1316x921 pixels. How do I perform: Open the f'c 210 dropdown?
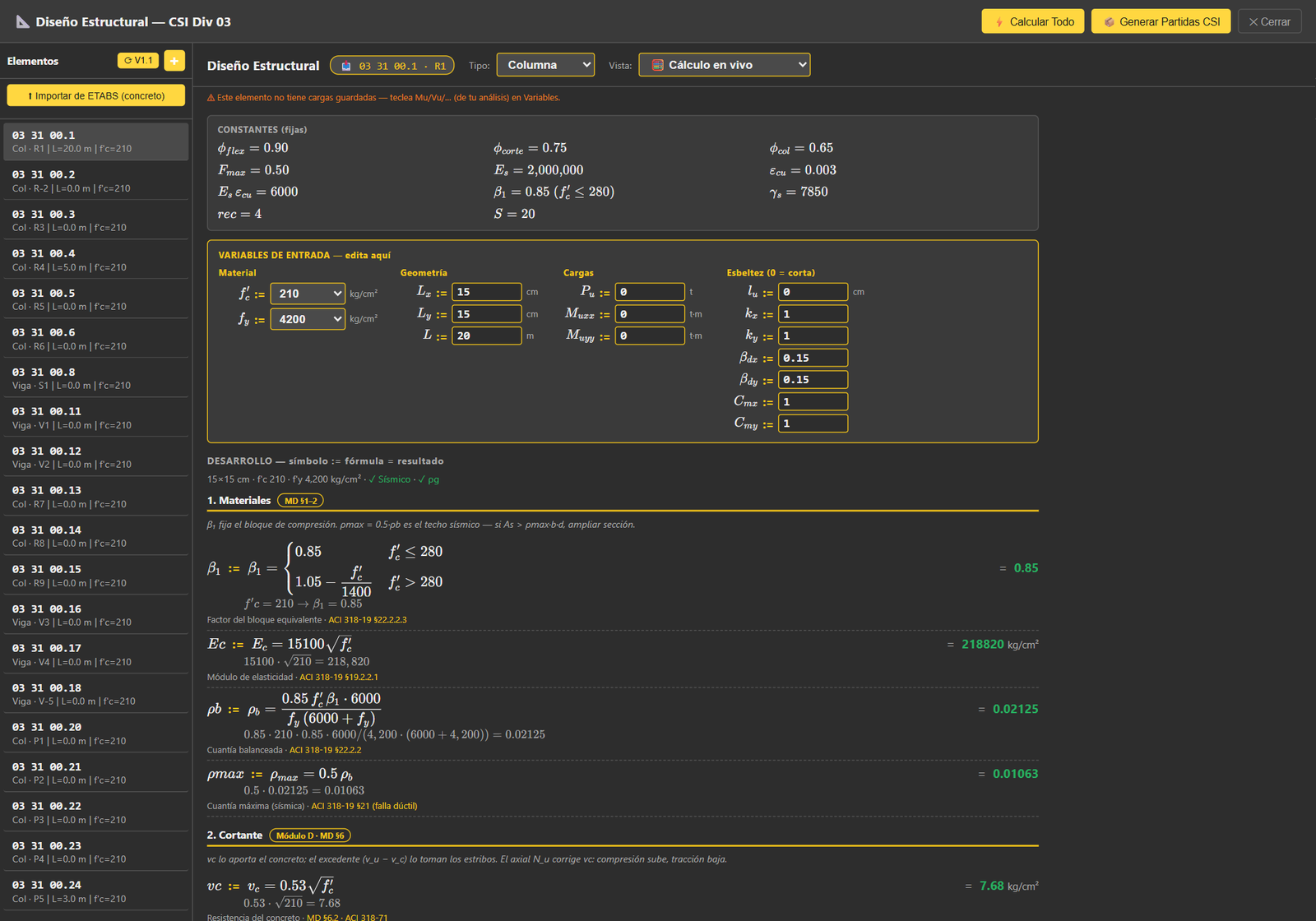308,294
